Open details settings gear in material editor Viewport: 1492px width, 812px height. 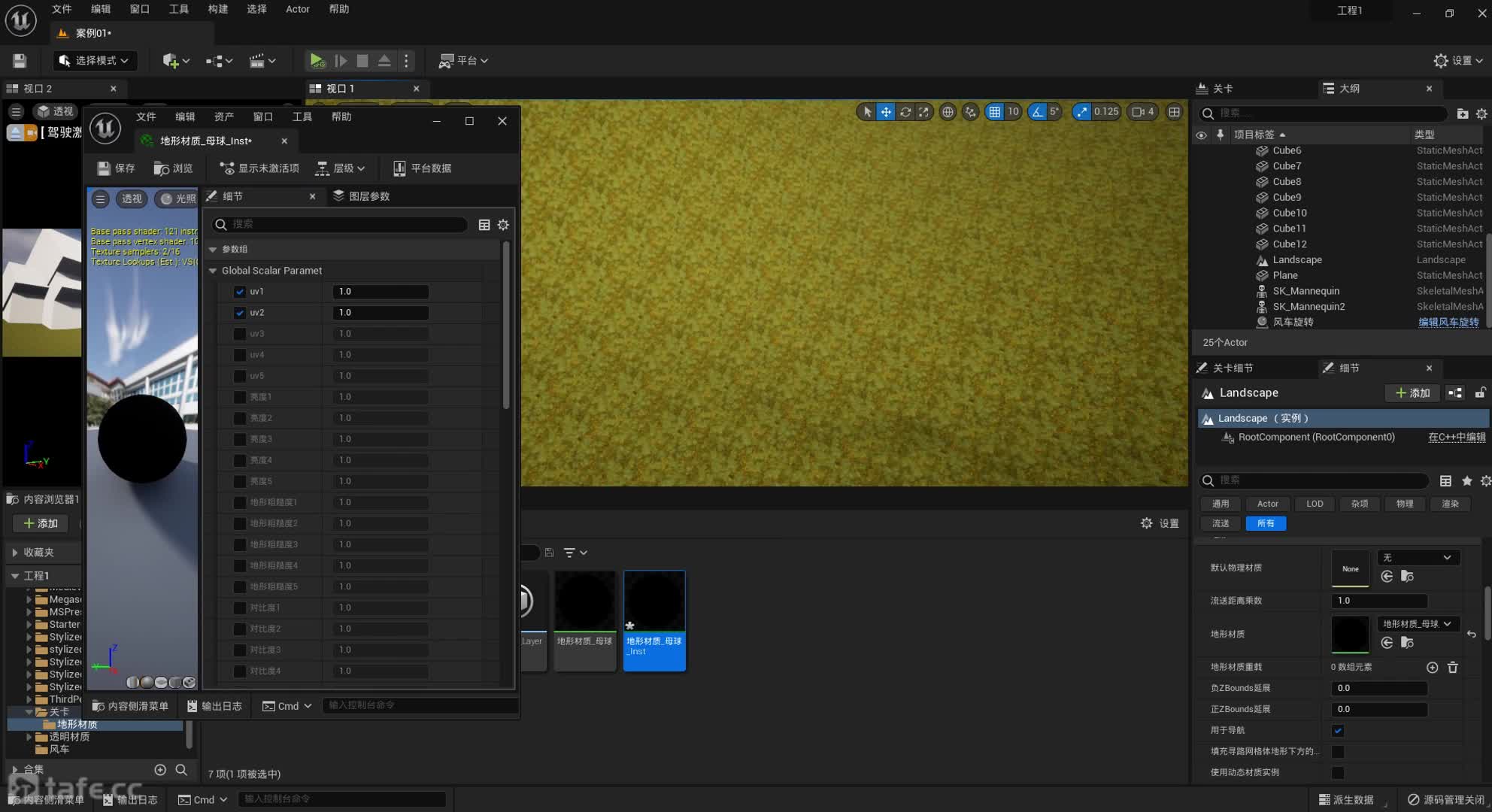503,225
